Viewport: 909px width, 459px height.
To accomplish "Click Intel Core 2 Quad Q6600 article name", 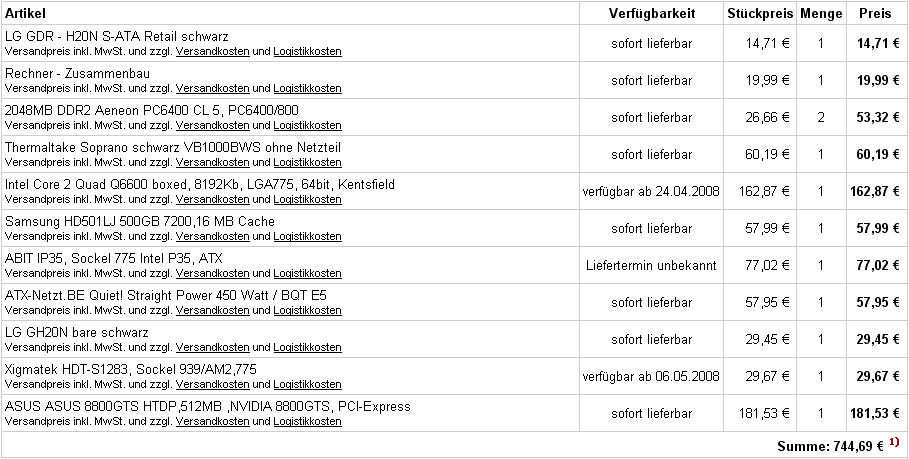I will (x=199, y=185).
